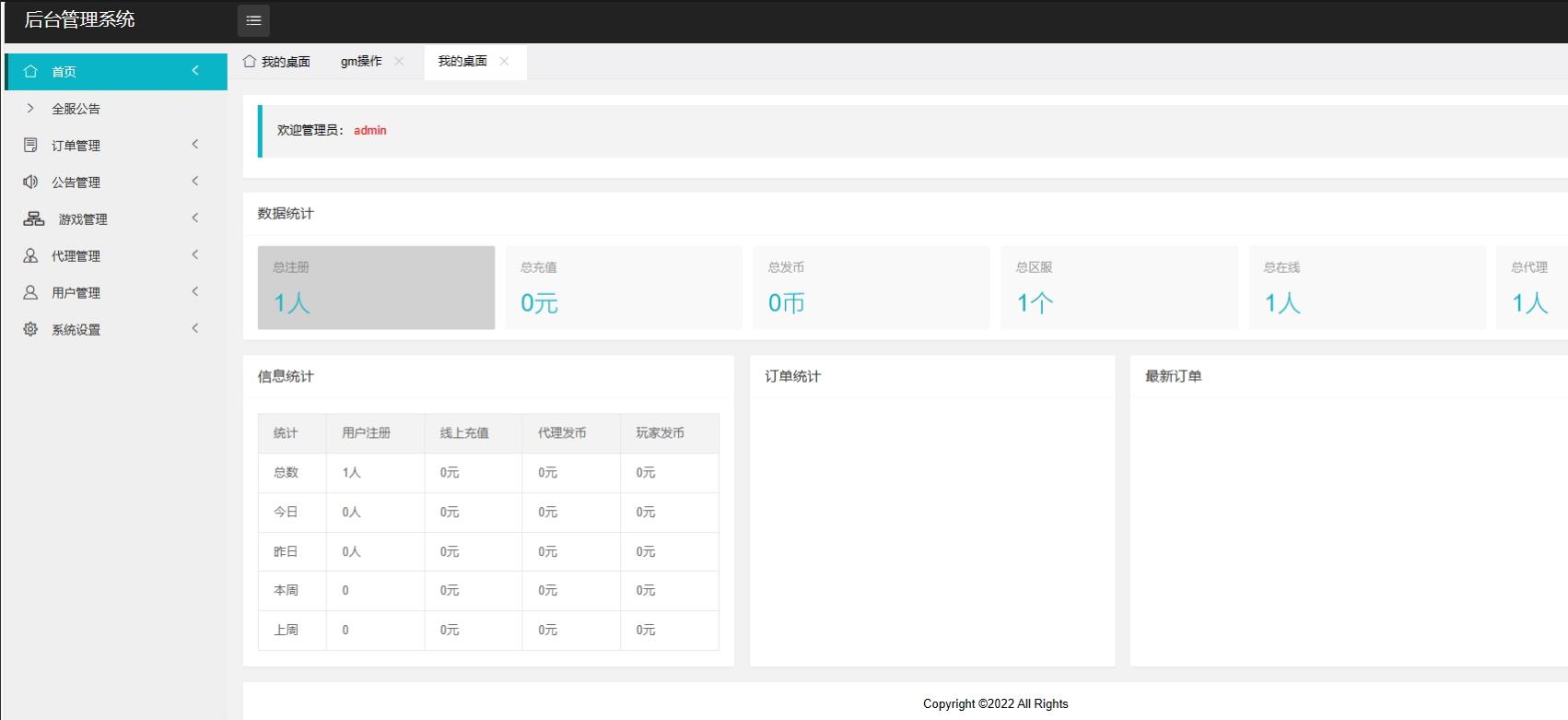Select the 总充值 statistics card
1568x720 pixels.
click(x=623, y=287)
